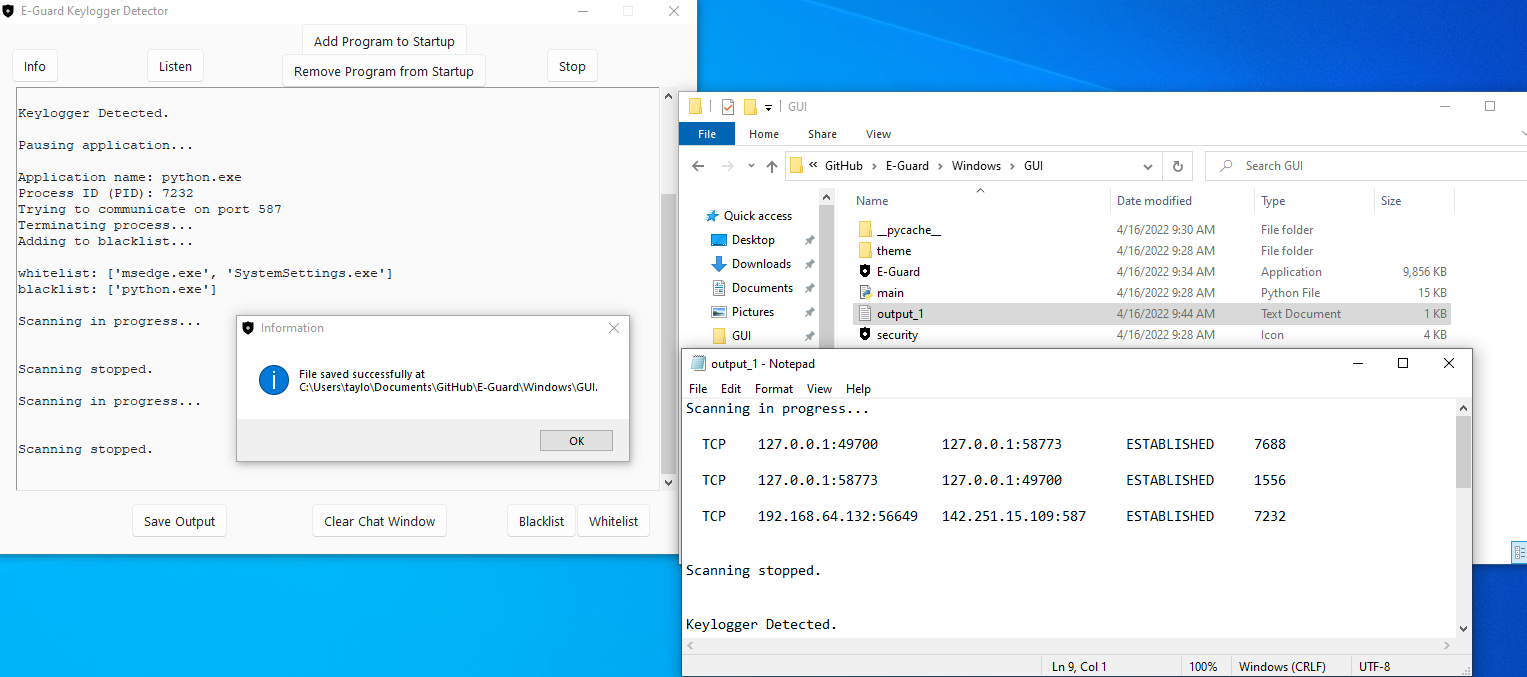
Task: Sort files by Date modified column
Action: 1154,201
